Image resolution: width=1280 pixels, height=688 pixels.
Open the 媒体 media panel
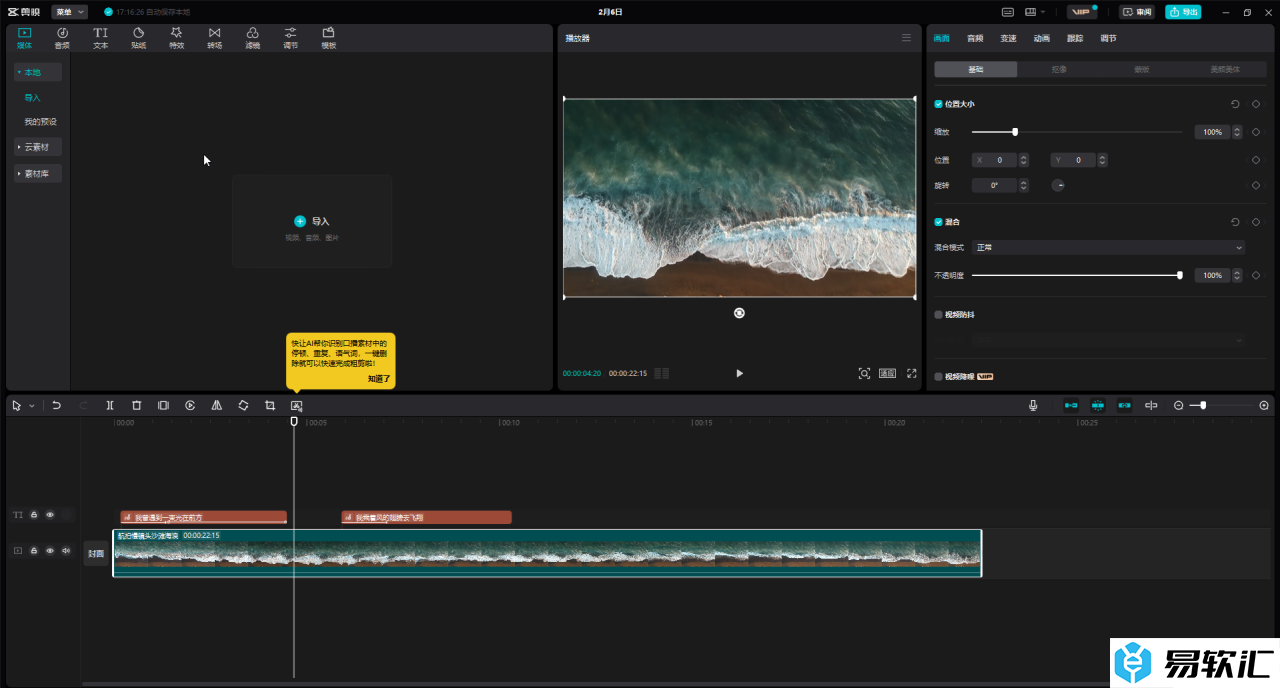(x=24, y=38)
